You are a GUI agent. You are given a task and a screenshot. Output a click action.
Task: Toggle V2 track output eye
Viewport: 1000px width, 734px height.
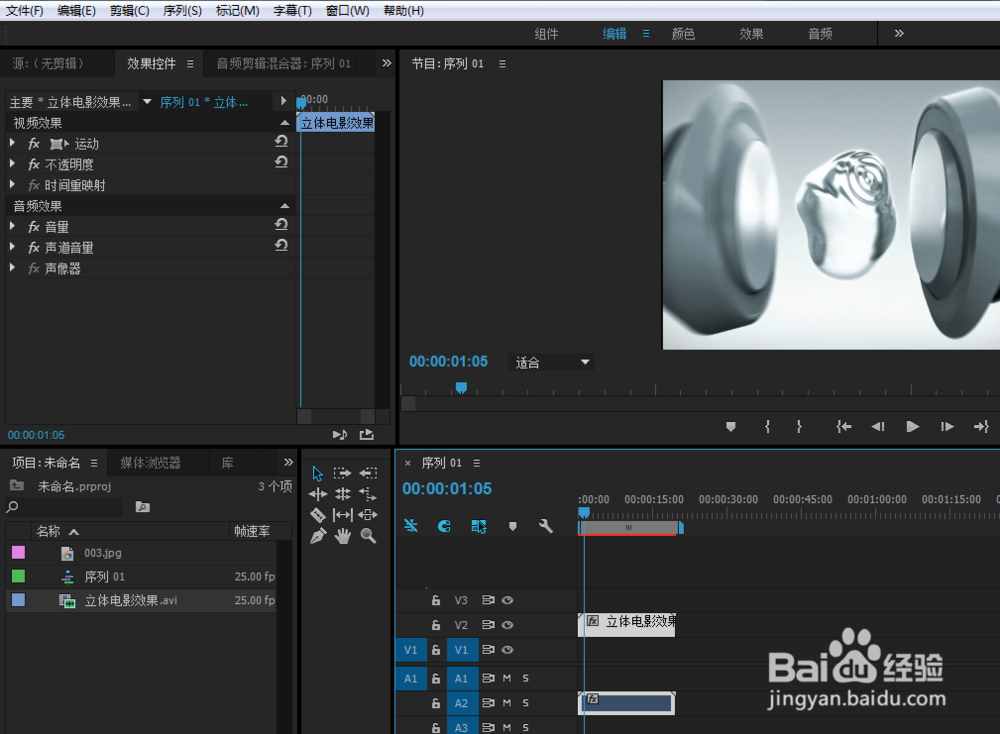[x=508, y=625]
